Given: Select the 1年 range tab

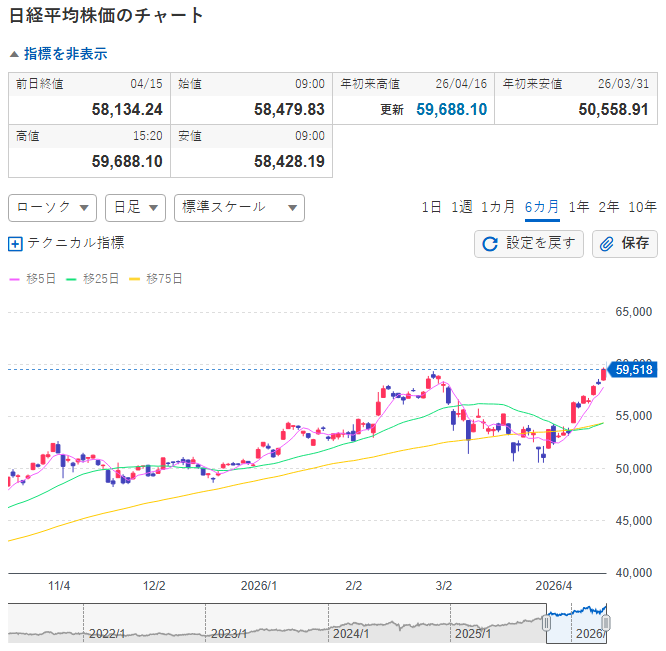Looking at the screenshot, I should click(579, 207).
